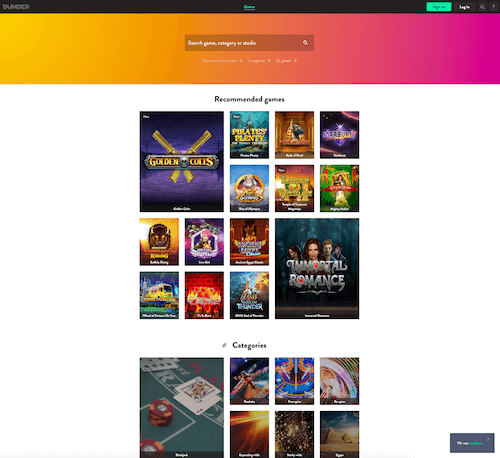
Task: Open the Blackjack category tile
Action: (x=182, y=408)
